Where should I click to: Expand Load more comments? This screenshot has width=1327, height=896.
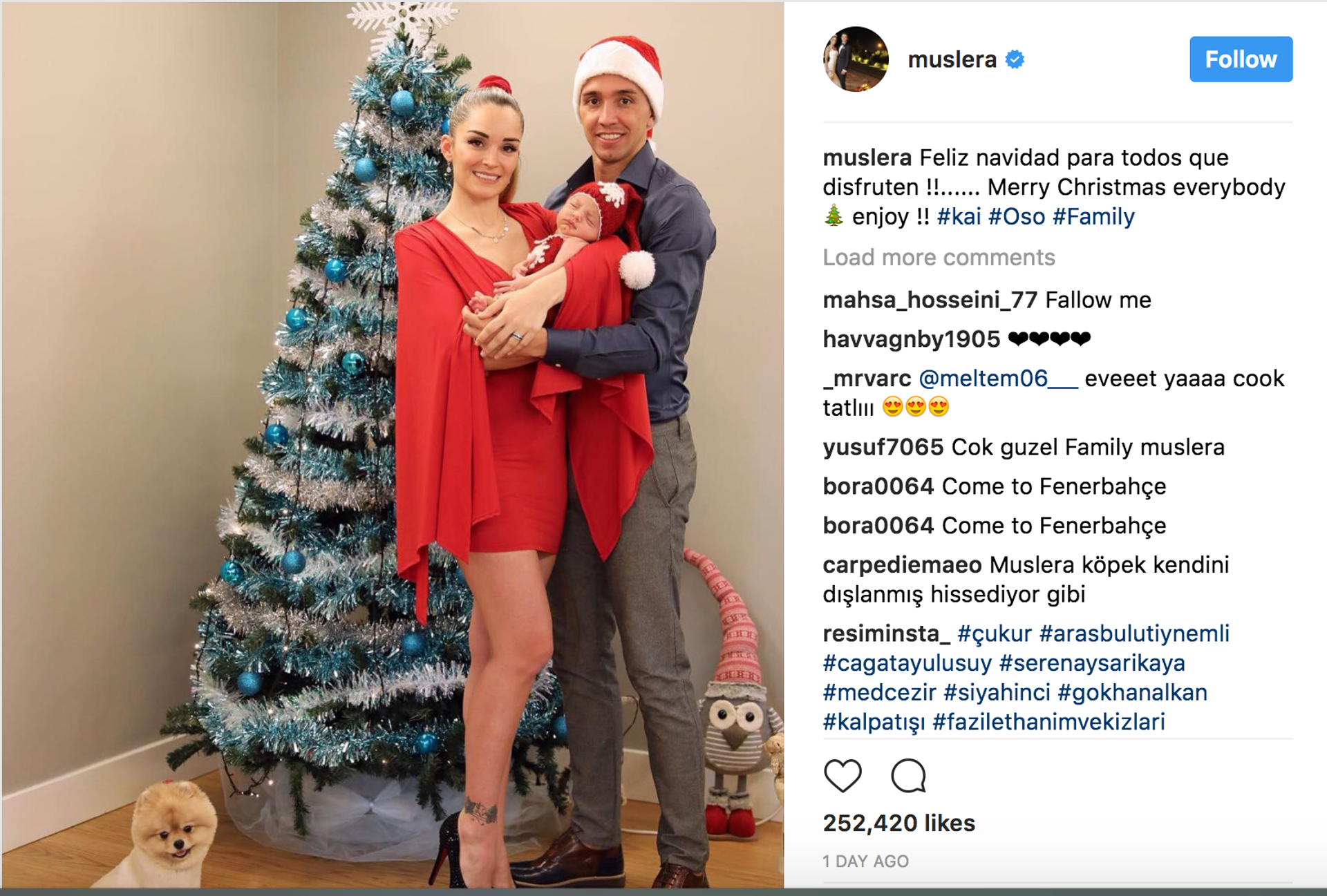click(x=939, y=258)
